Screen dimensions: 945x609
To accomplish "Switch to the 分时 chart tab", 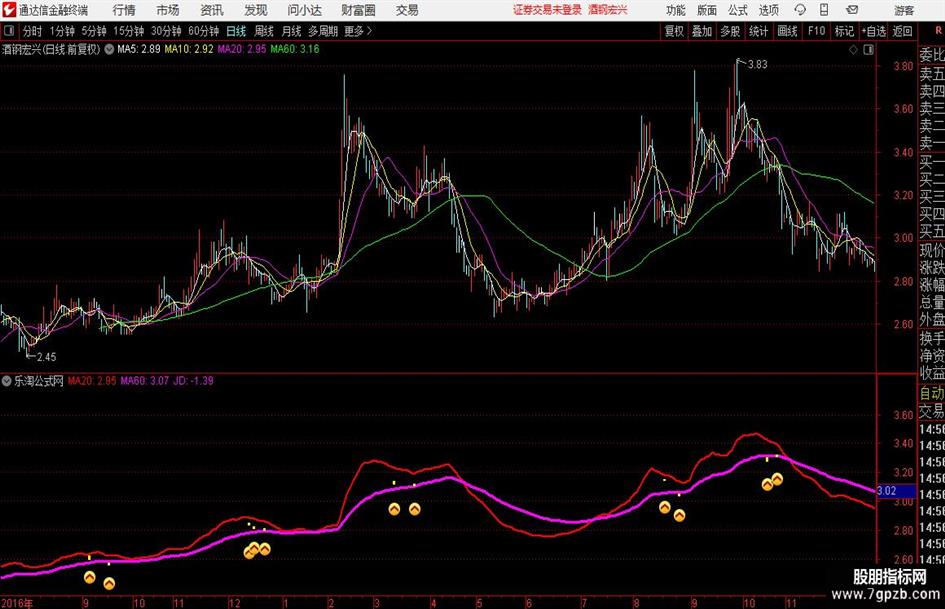I will pyautogui.click(x=32, y=31).
